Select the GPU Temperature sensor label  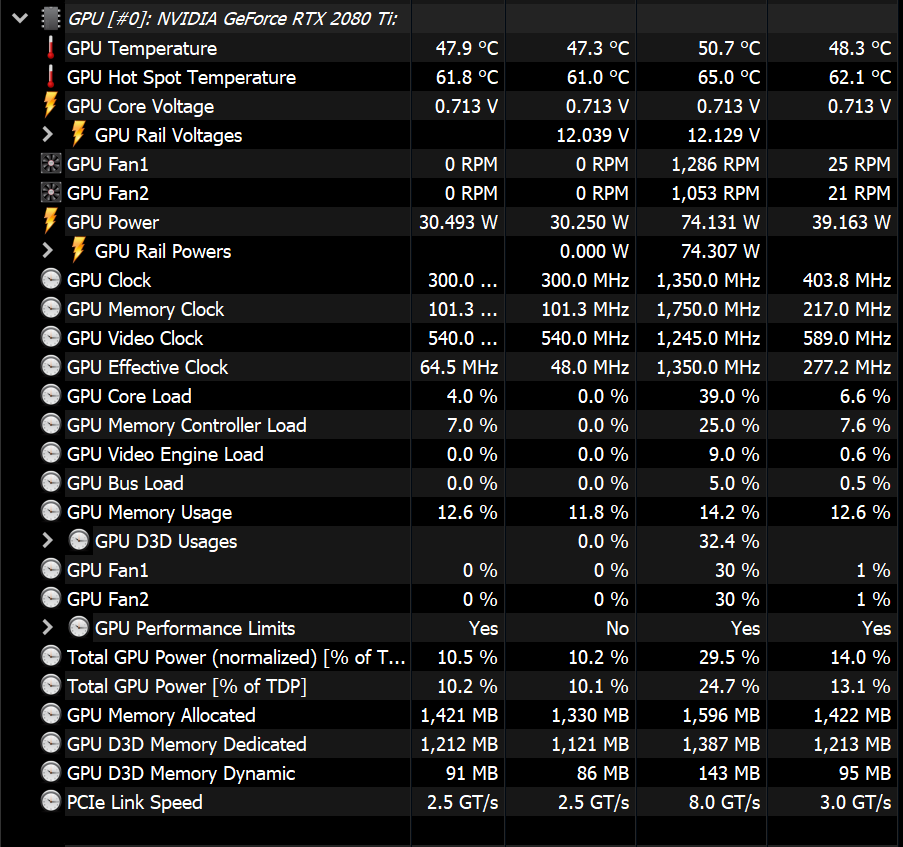click(142, 48)
